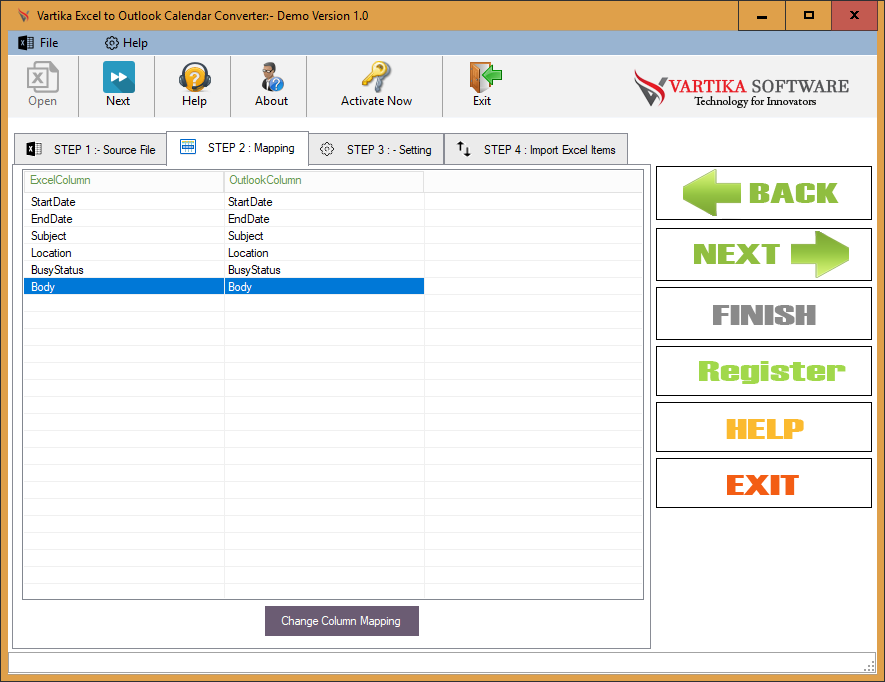Click Location in the OutlookColumn list
The height and width of the screenshot is (682, 885).
(x=248, y=253)
